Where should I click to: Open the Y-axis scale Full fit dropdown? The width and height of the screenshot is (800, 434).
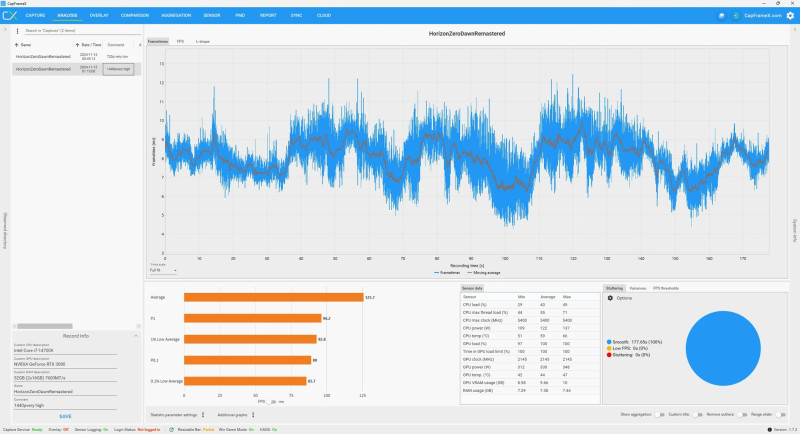163,270
